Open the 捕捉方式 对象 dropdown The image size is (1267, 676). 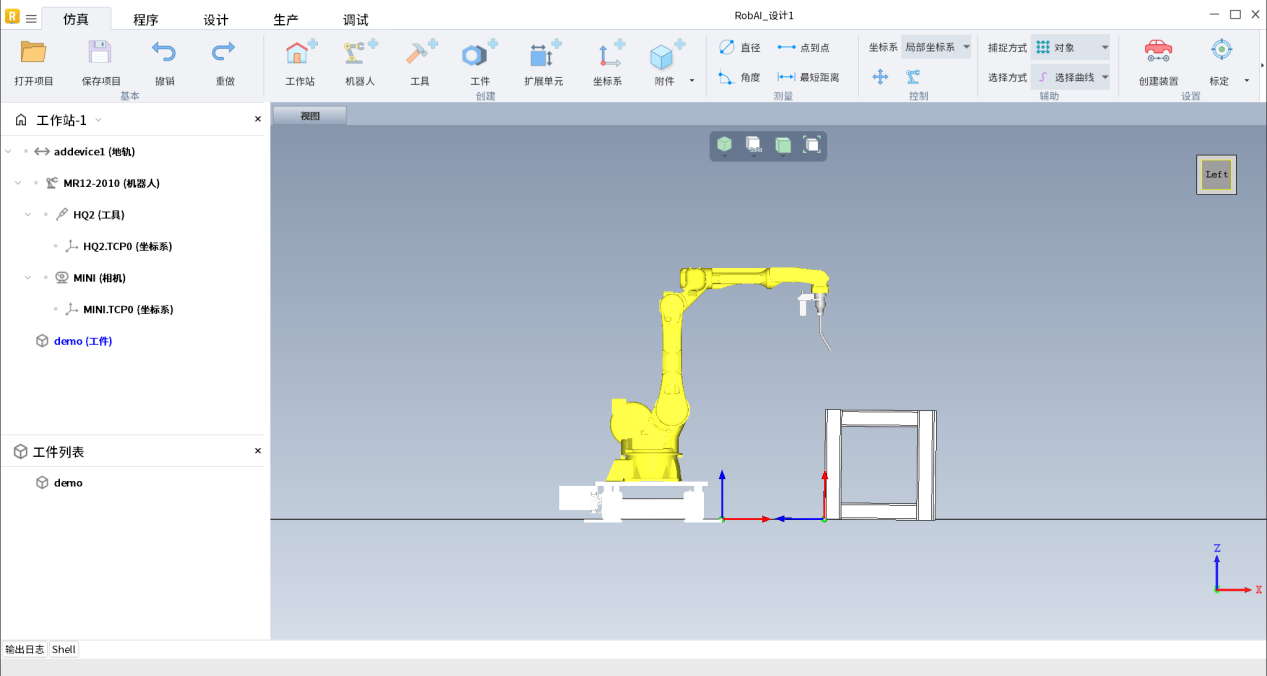click(x=1071, y=47)
